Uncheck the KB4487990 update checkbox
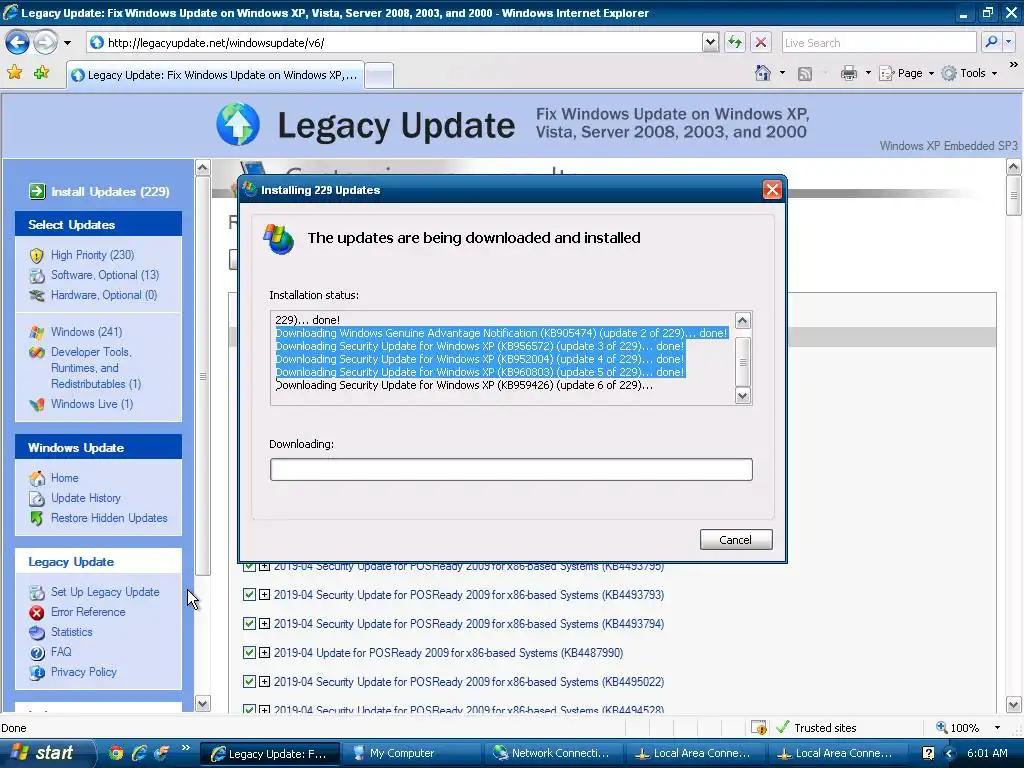 tap(249, 652)
